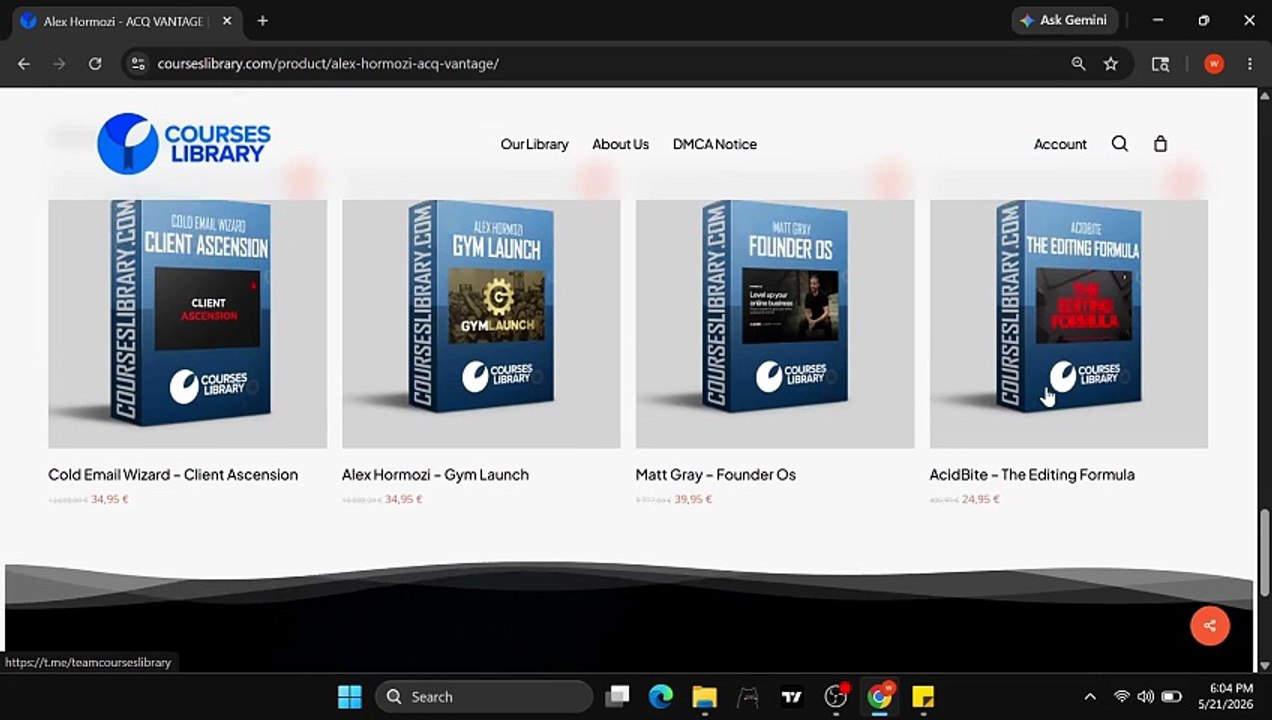
Task: Click Editing Formula price 24,95 €
Action: click(981, 499)
